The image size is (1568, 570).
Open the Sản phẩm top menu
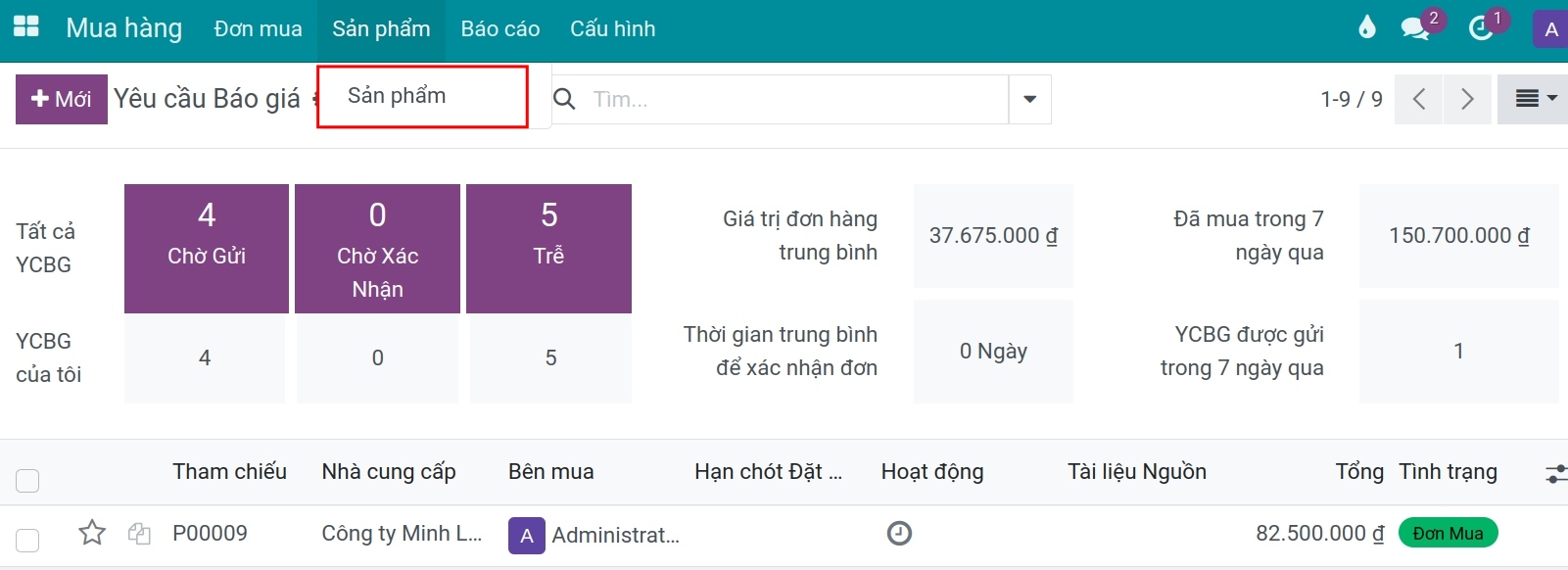(x=381, y=29)
